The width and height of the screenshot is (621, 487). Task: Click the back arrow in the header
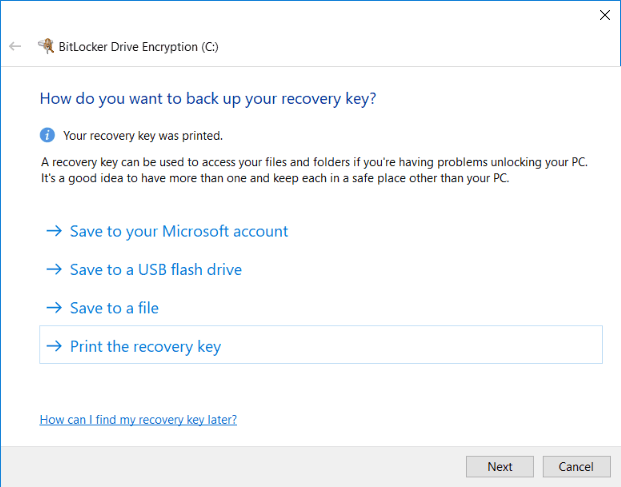(15, 46)
